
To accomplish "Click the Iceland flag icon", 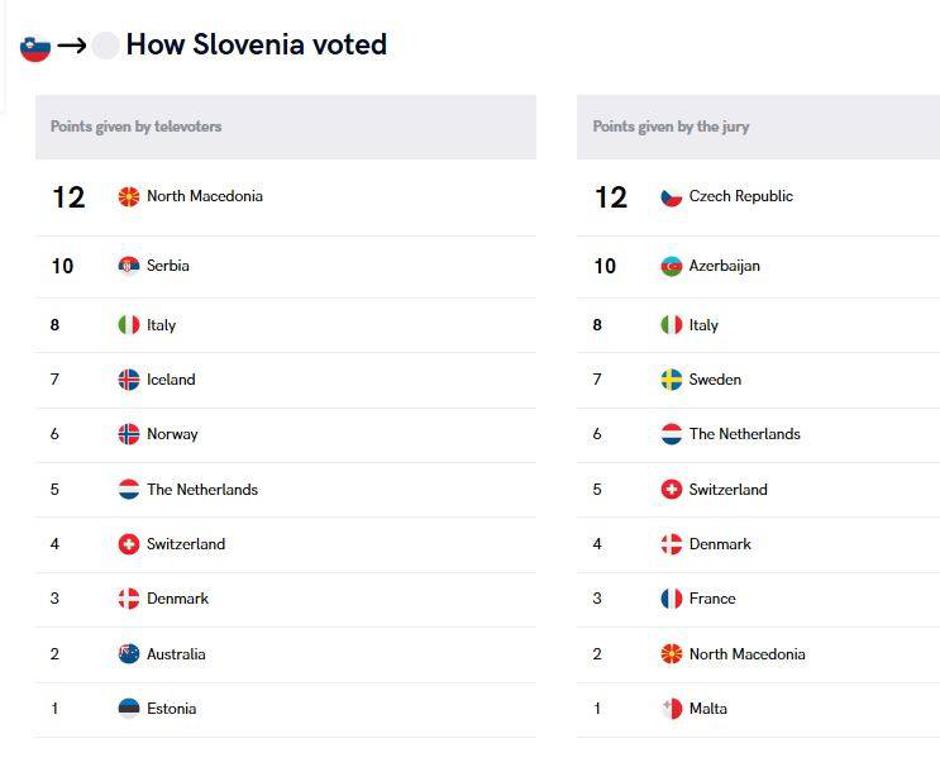I will [x=129, y=380].
